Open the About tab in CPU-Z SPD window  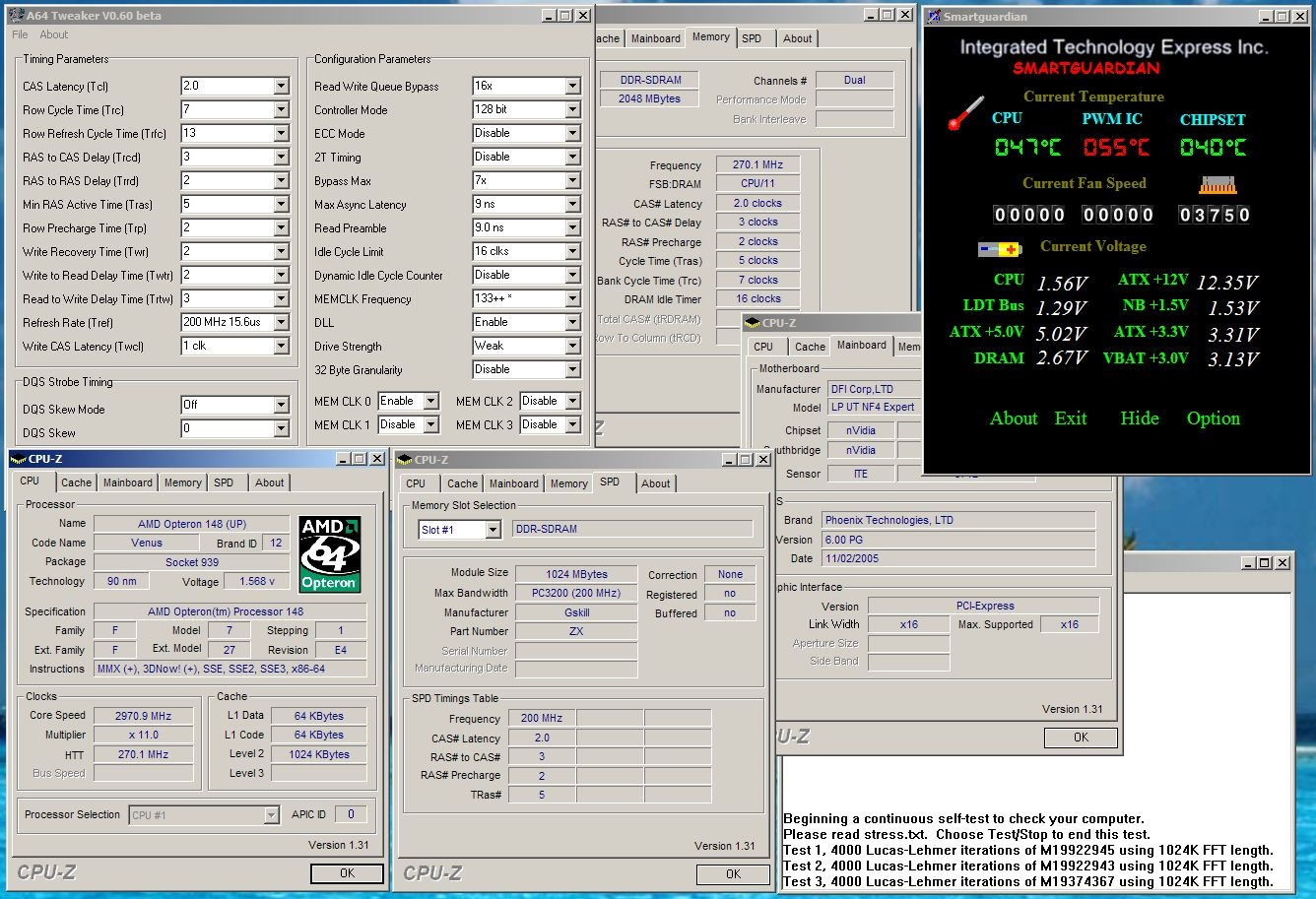coord(656,483)
